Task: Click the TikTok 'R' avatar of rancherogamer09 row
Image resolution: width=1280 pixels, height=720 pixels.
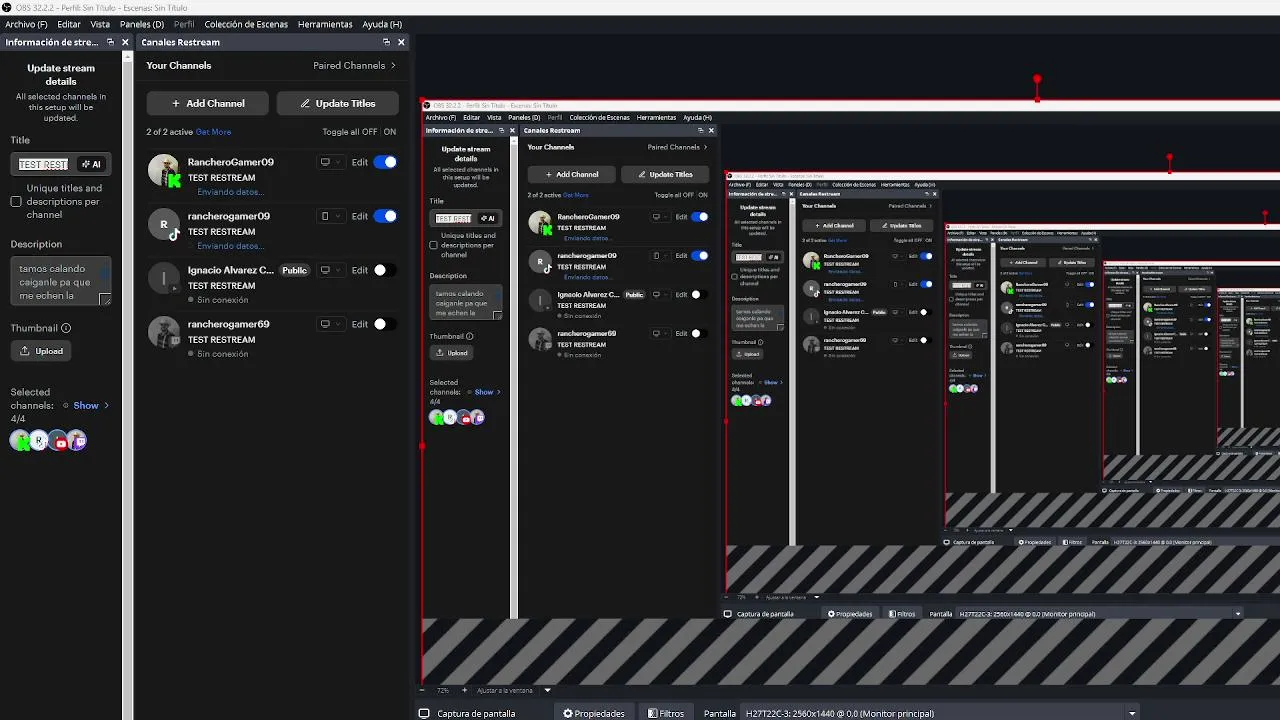Action: [164, 224]
